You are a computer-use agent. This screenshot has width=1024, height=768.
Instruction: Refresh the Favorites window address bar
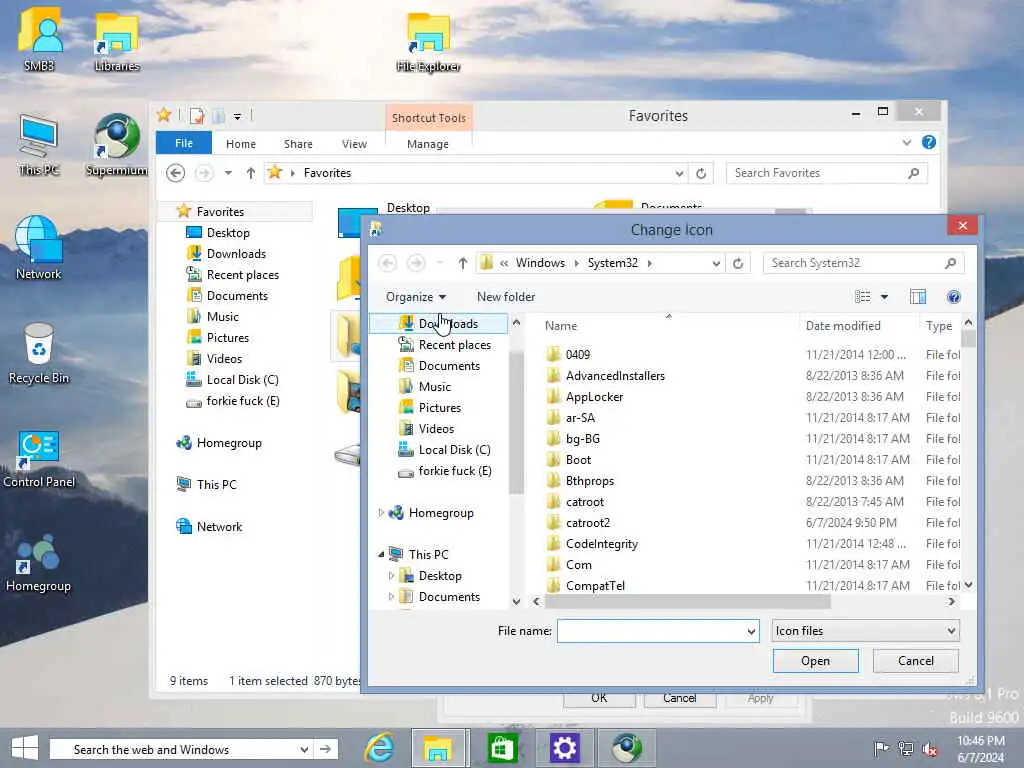point(701,173)
